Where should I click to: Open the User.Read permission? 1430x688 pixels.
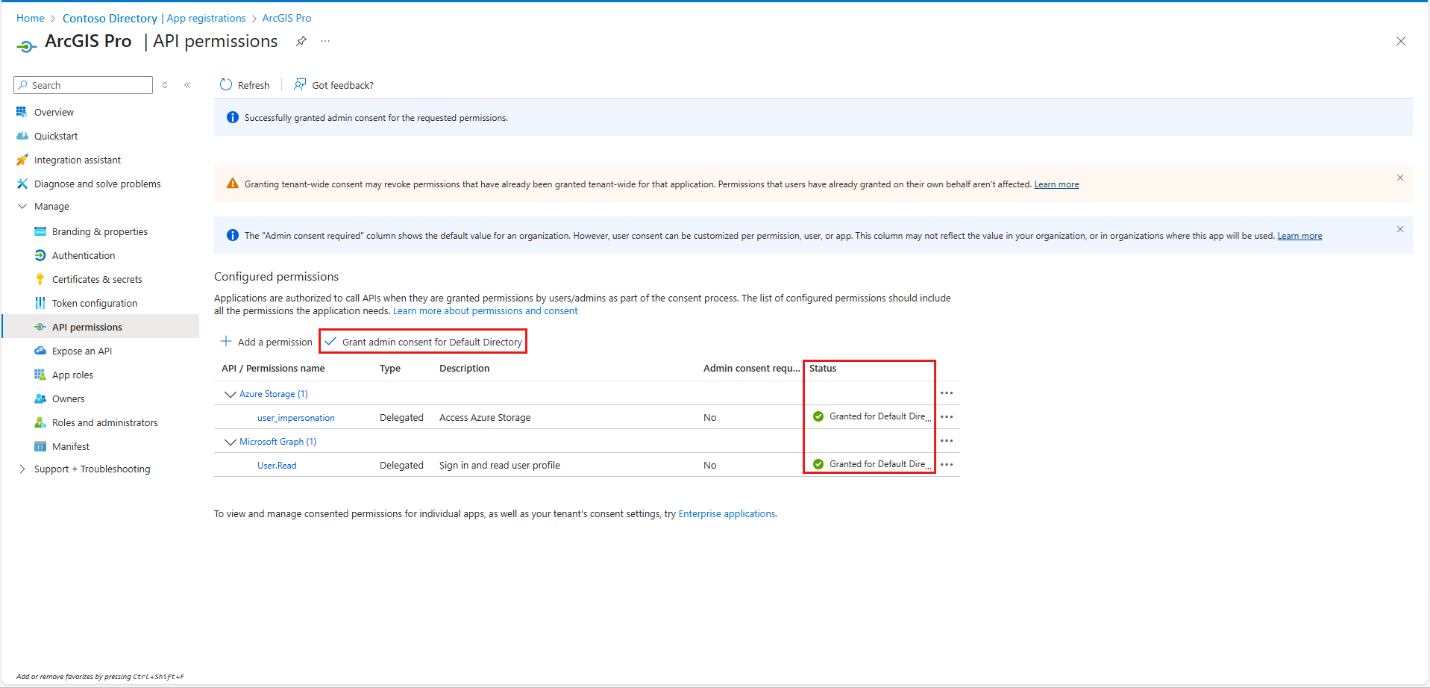click(x=277, y=466)
